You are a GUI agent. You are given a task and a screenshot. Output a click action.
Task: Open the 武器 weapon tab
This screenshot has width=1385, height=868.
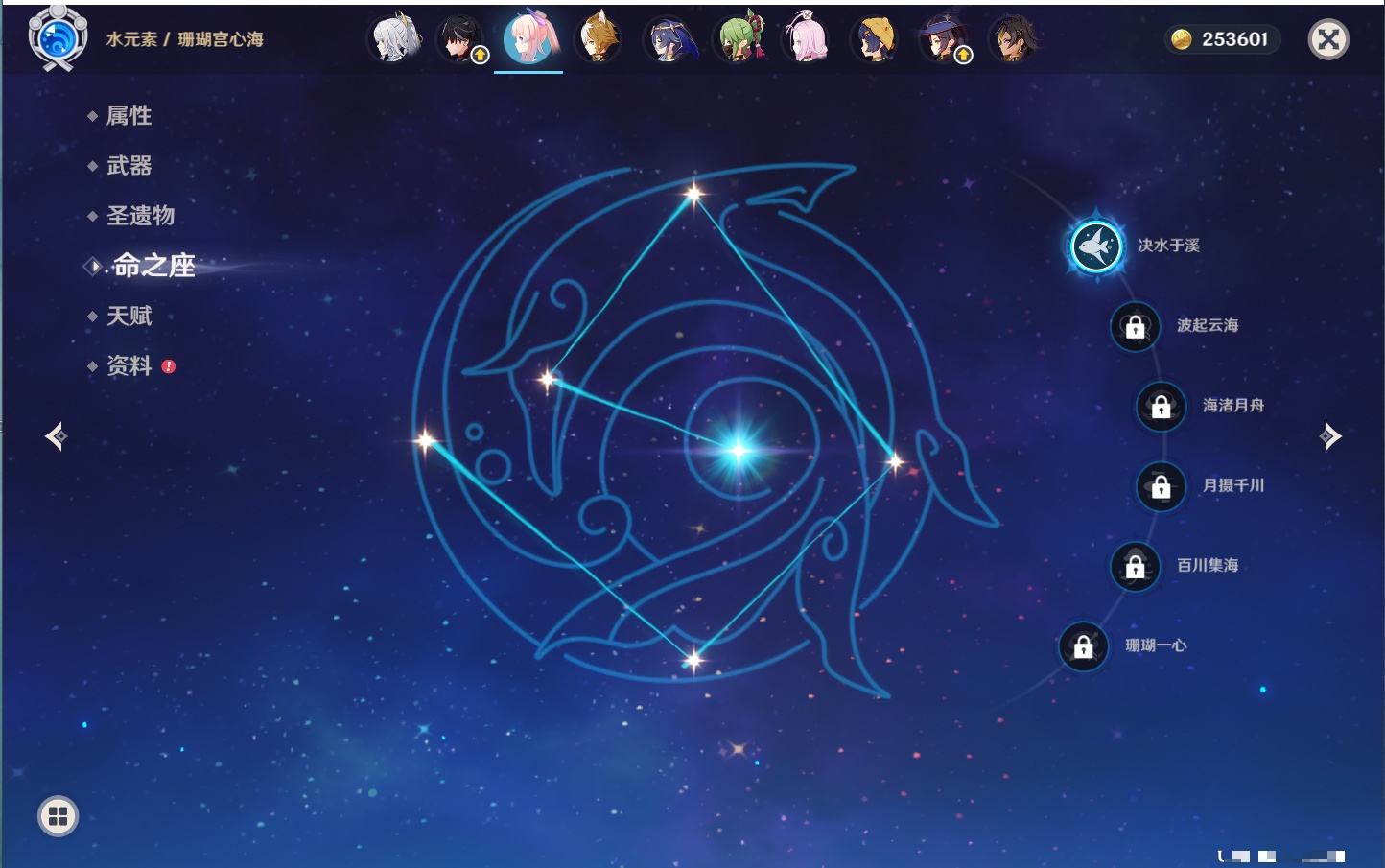tap(129, 166)
